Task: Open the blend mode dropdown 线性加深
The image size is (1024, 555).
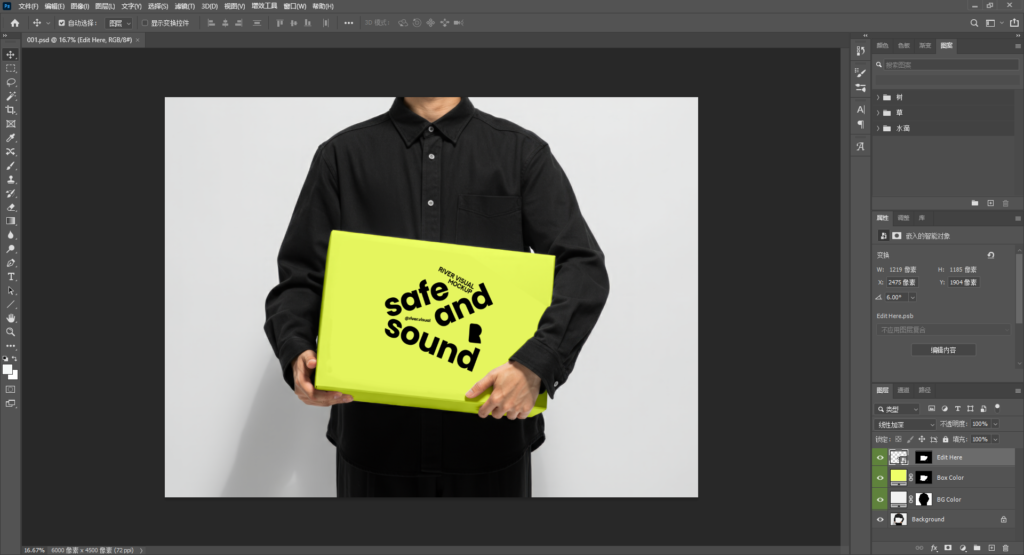Action: (x=906, y=424)
